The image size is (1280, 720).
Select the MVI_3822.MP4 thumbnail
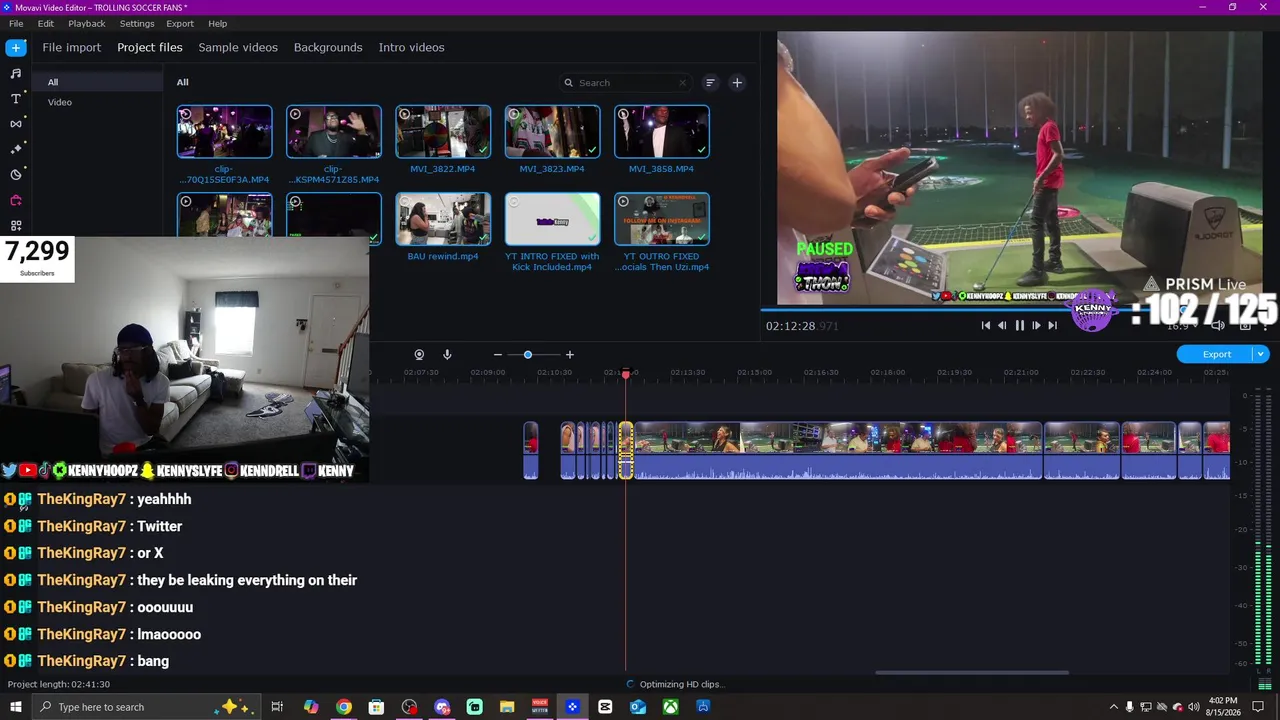pos(443,132)
